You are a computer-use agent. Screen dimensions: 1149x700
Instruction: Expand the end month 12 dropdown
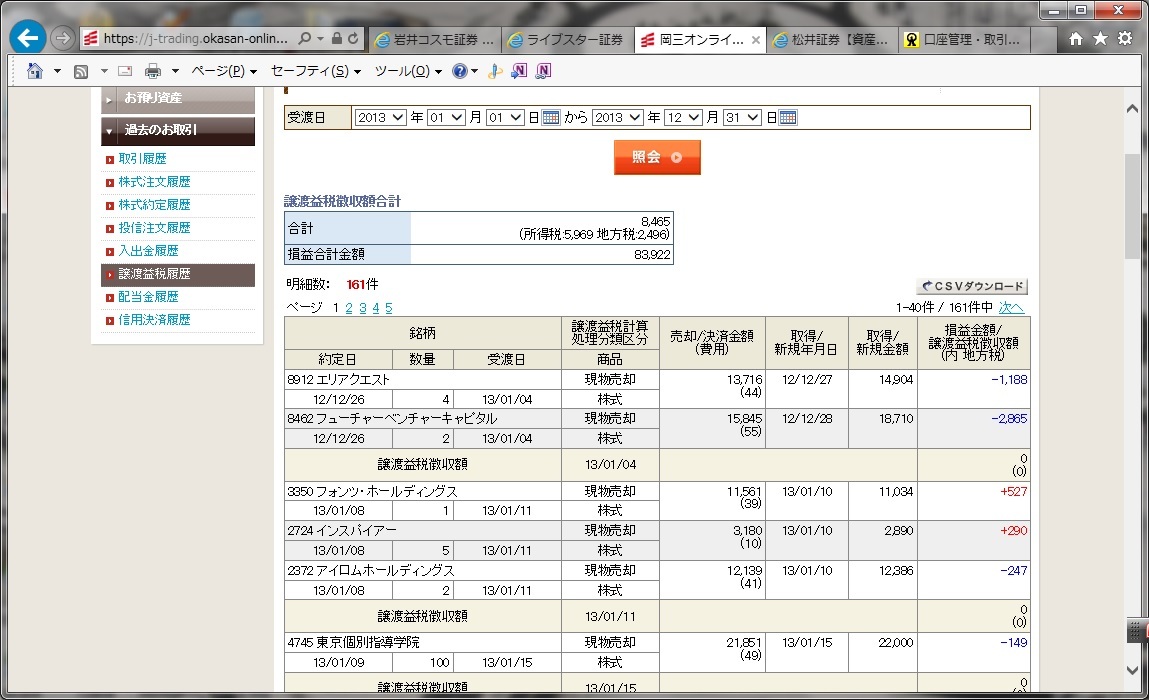683,118
